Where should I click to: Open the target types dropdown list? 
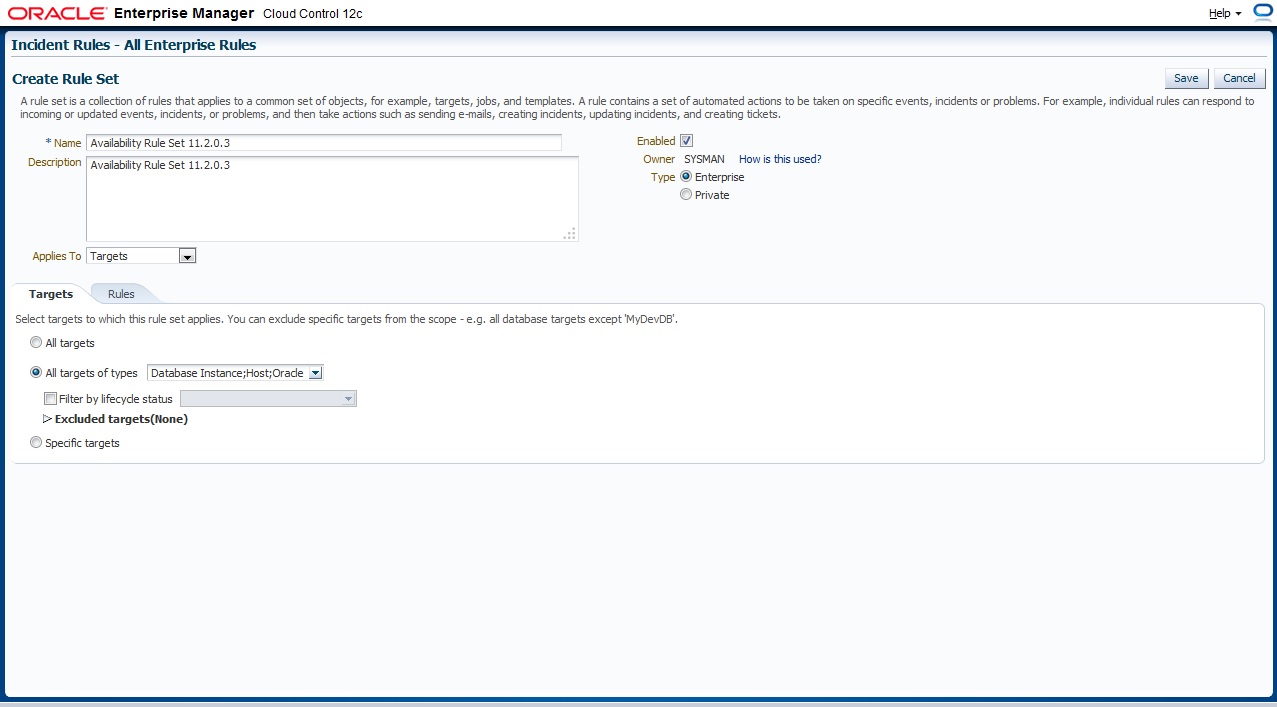315,373
